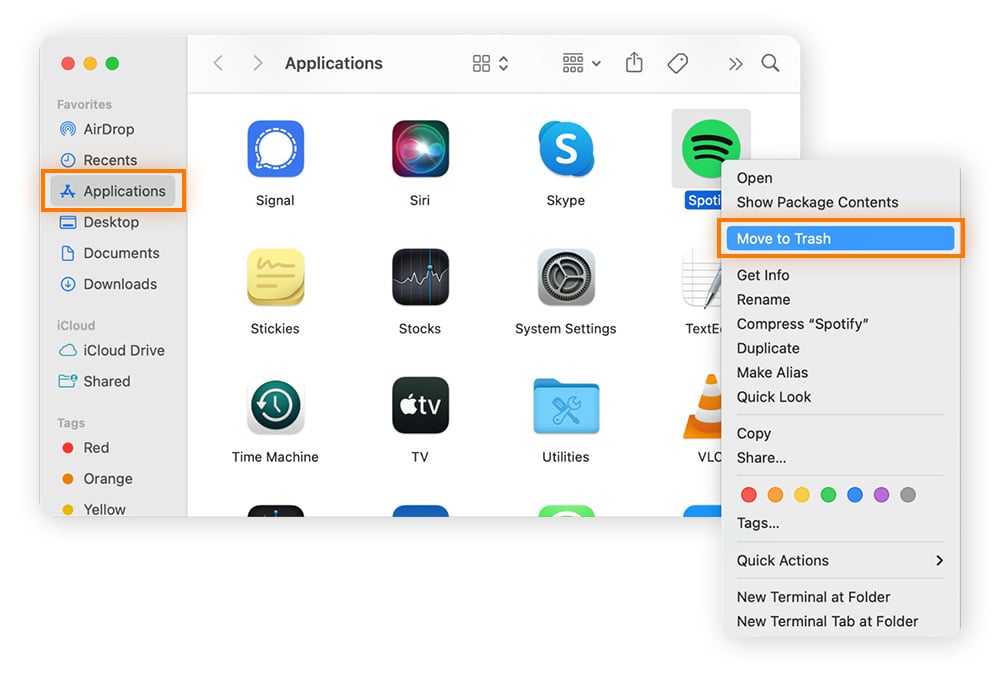
Task: Select the System Settings app icon
Action: [x=566, y=277]
